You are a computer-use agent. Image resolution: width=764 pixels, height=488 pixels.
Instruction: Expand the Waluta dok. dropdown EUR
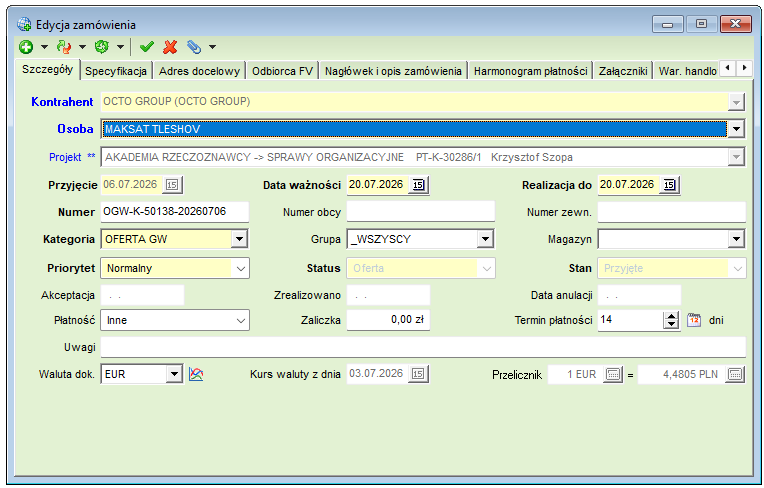click(x=174, y=375)
